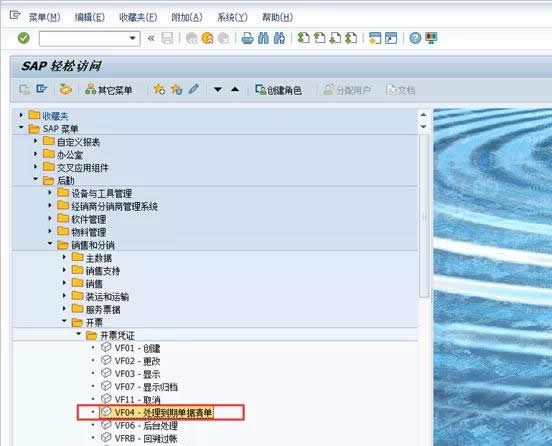Collapse the 后勤 folder
Viewport: 552px width, 446px height.
(35, 179)
